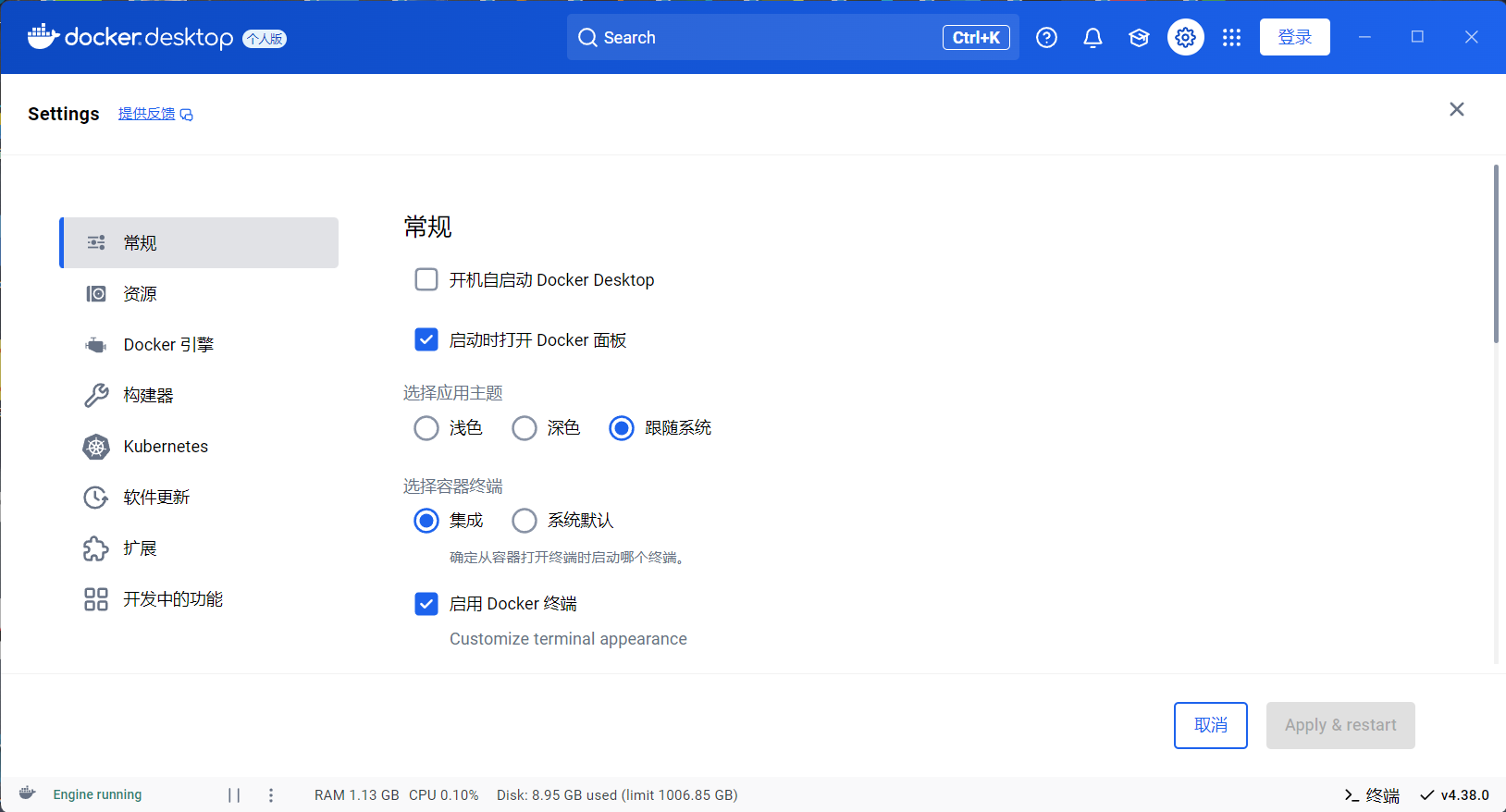Uncheck 启动时打开 Docker 面板
Image resolution: width=1506 pixels, height=812 pixels.
[x=426, y=340]
